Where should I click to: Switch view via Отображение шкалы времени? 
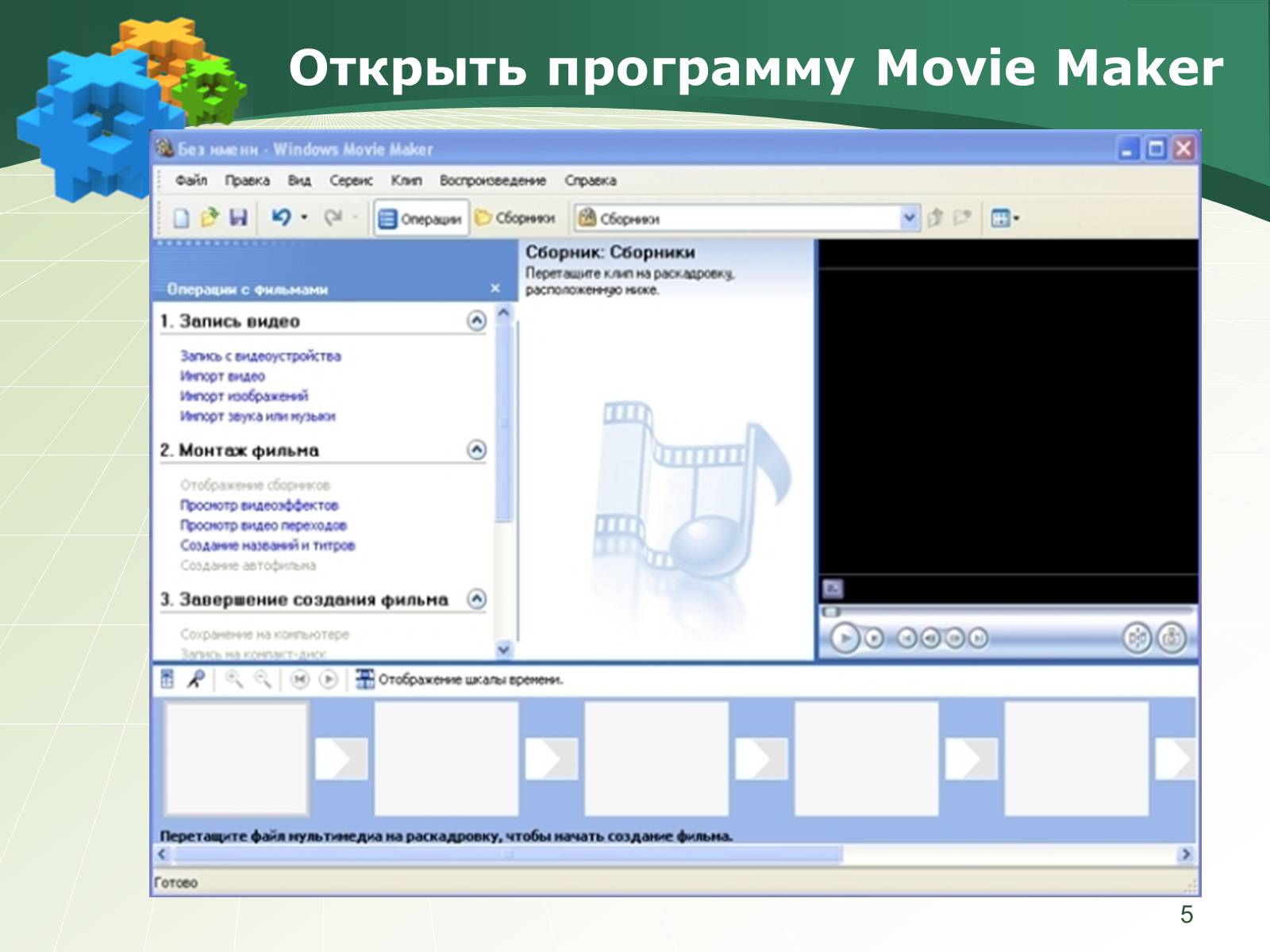click(460, 680)
